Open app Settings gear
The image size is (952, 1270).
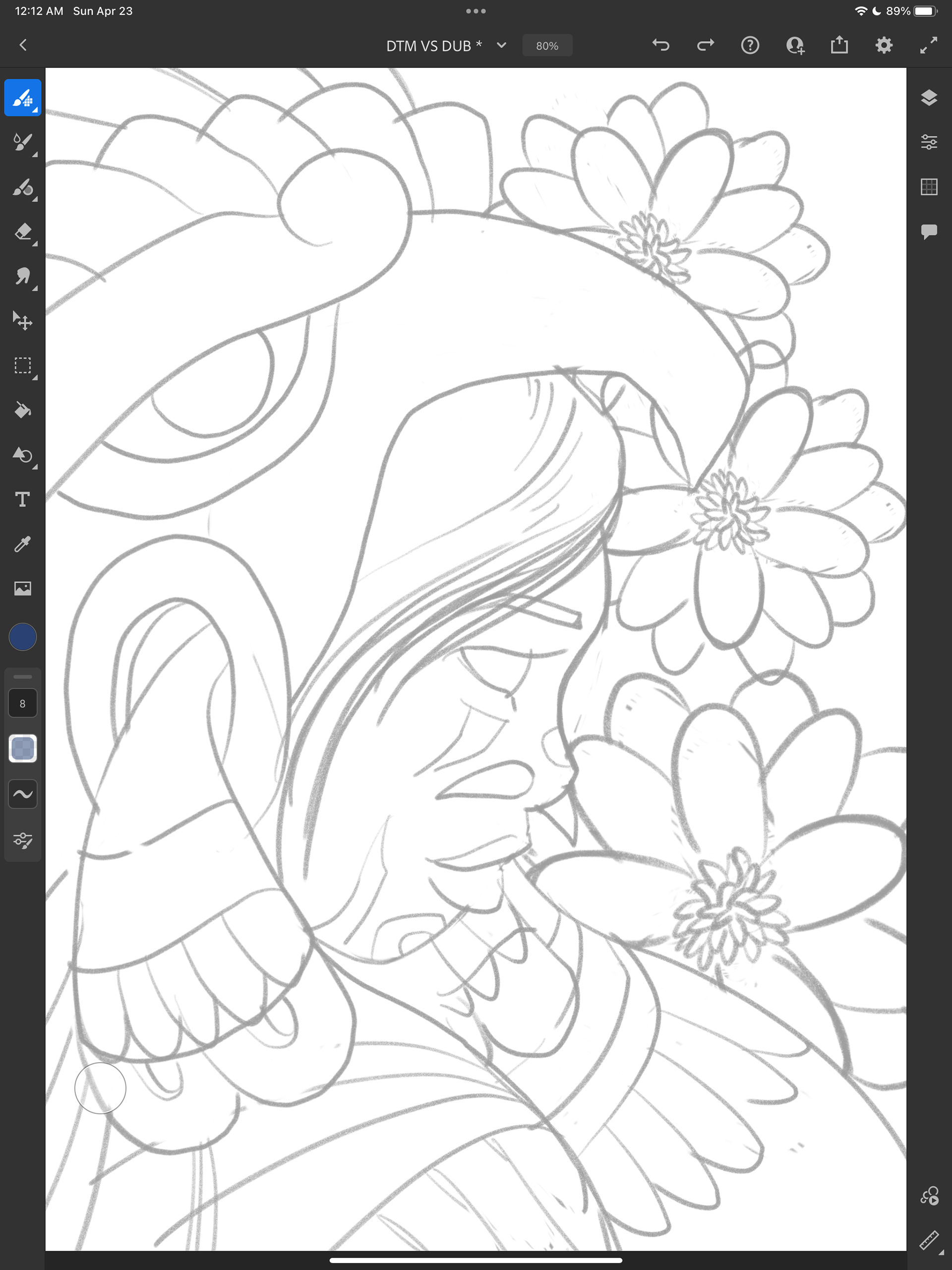(x=884, y=45)
